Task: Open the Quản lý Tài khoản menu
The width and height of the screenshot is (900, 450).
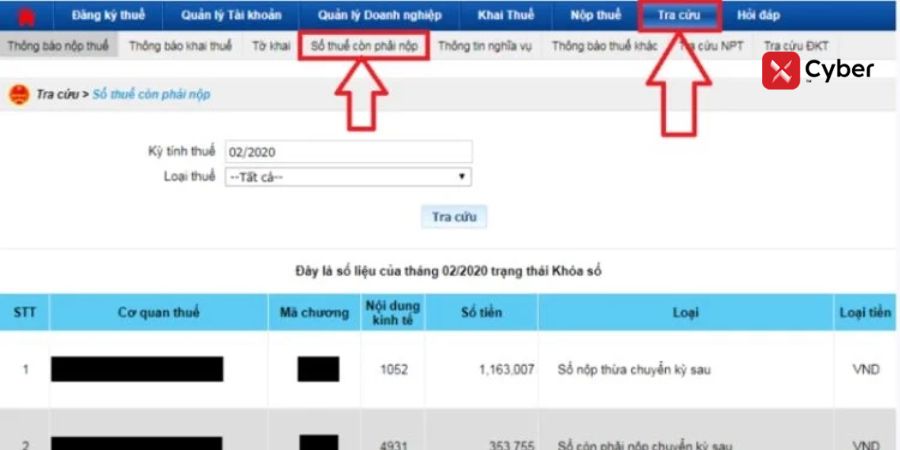Action: click(231, 16)
